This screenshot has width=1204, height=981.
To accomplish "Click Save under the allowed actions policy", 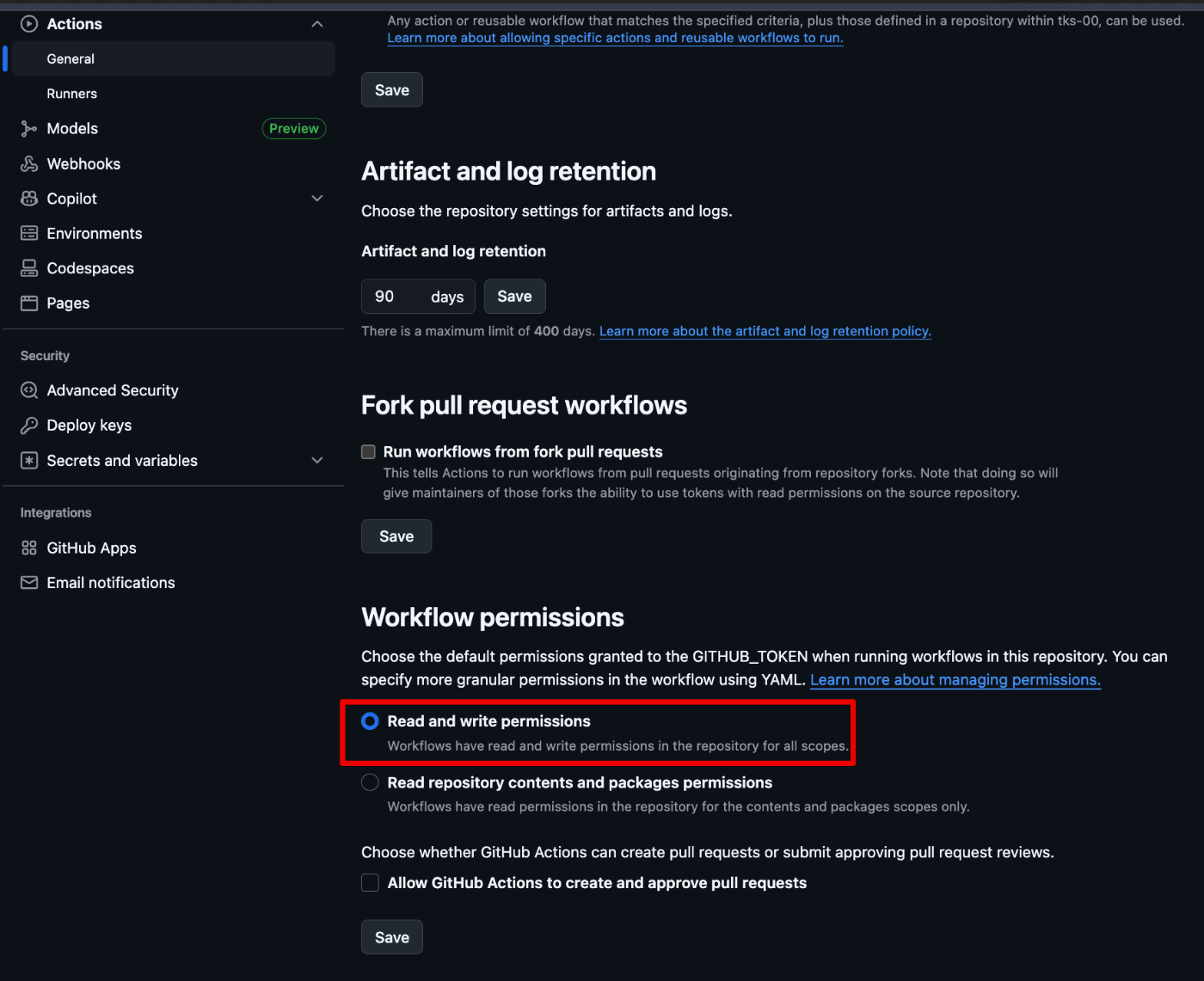I will tap(392, 90).
